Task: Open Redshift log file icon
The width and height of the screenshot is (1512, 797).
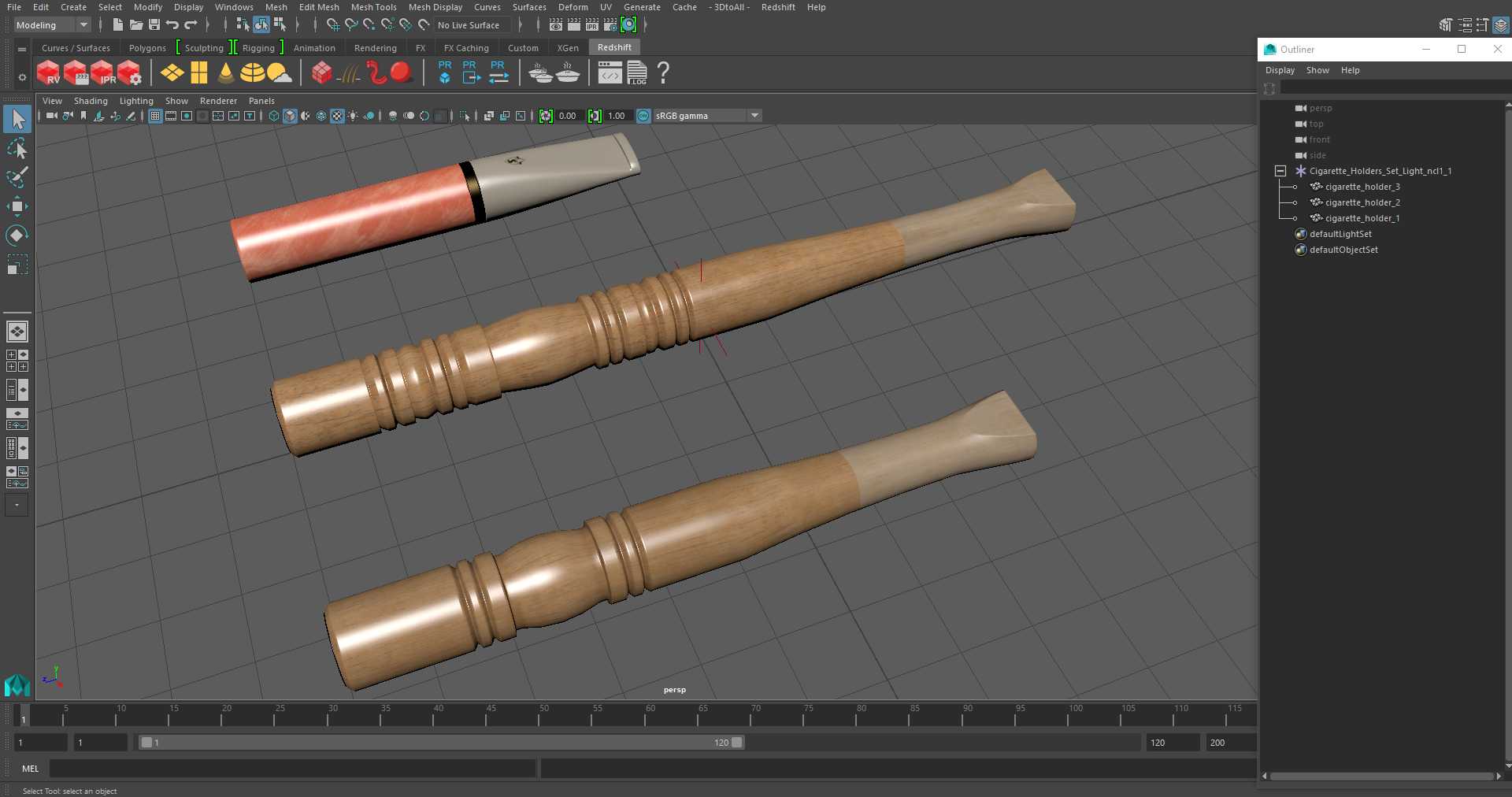Action: (x=637, y=73)
